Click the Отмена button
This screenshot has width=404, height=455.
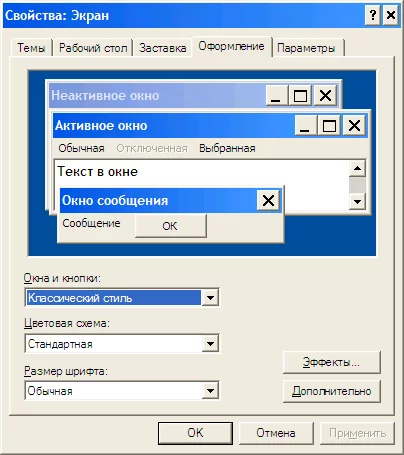tap(276, 433)
